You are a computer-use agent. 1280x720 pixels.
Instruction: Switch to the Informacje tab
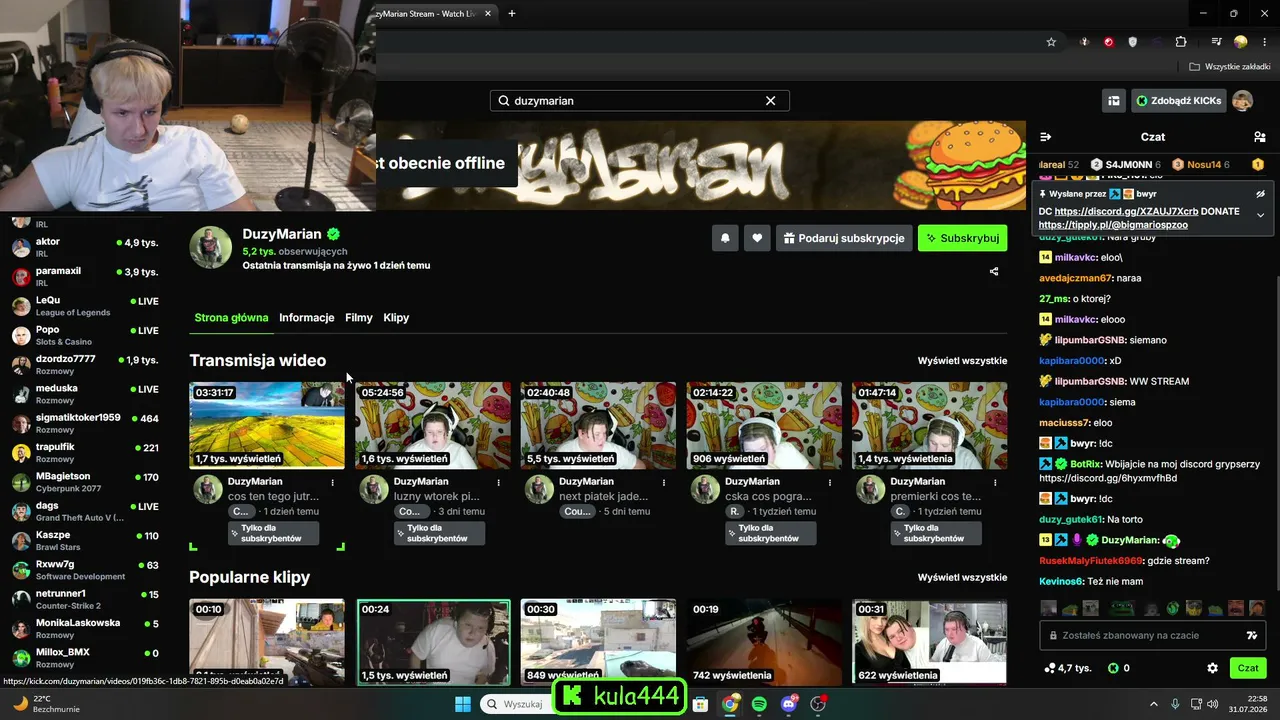(306, 318)
